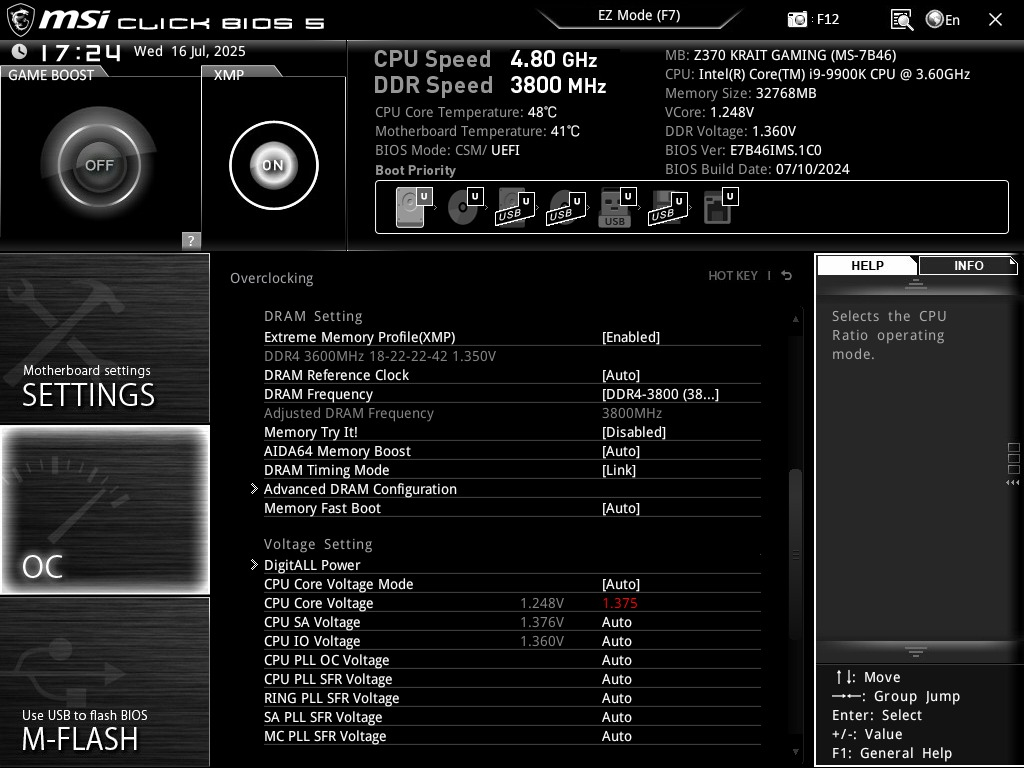Click the help panel bottom grip handle
The height and width of the screenshot is (768, 1024).
point(916,651)
